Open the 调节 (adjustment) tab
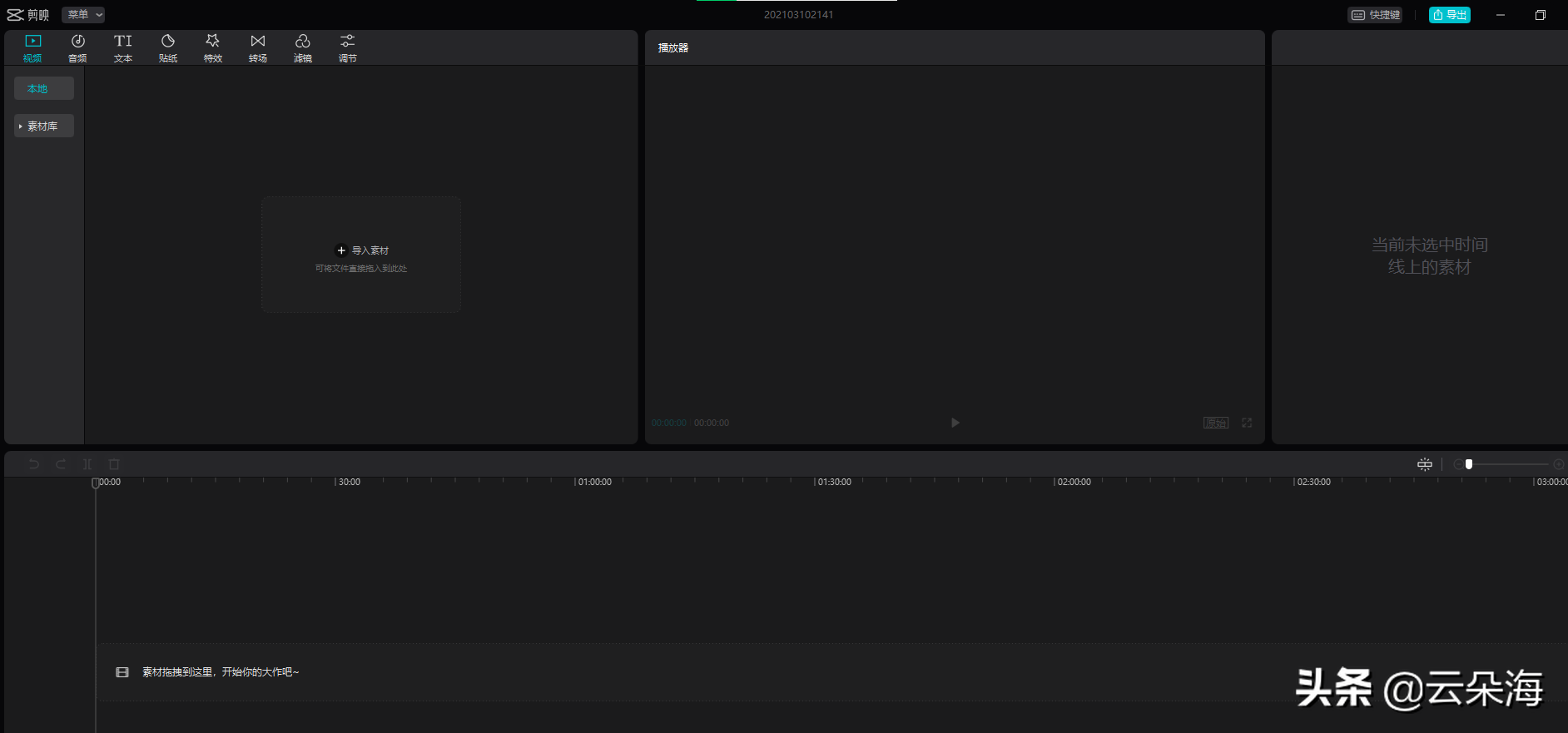 pos(348,48)
